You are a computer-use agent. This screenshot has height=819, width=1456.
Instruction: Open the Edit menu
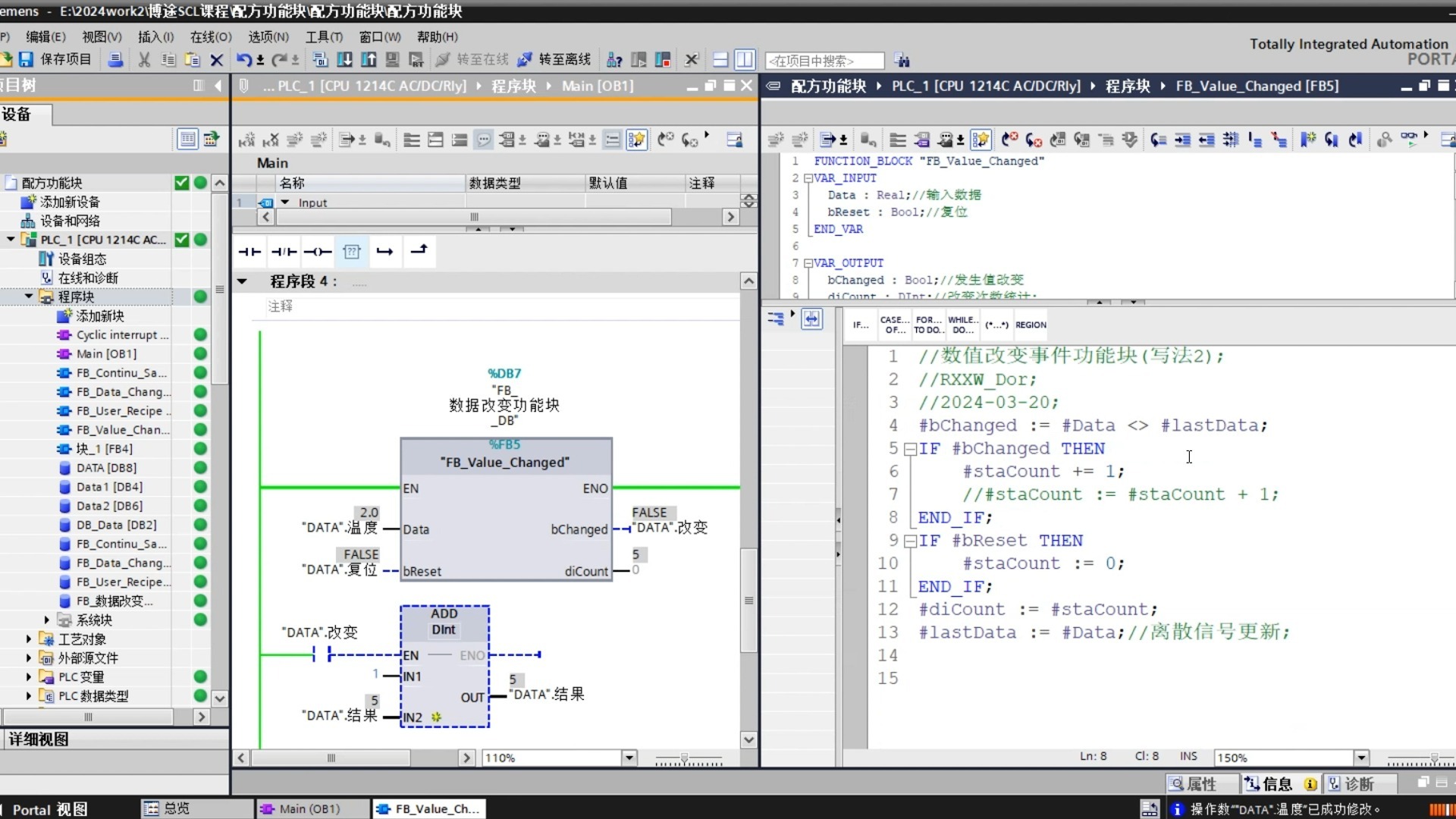click(x=45, y=36)
